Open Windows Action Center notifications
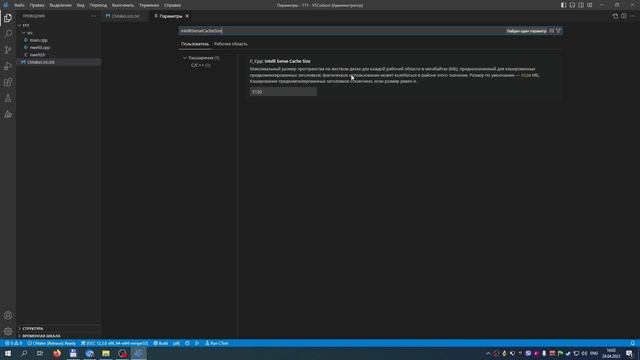 coord(629,353)
